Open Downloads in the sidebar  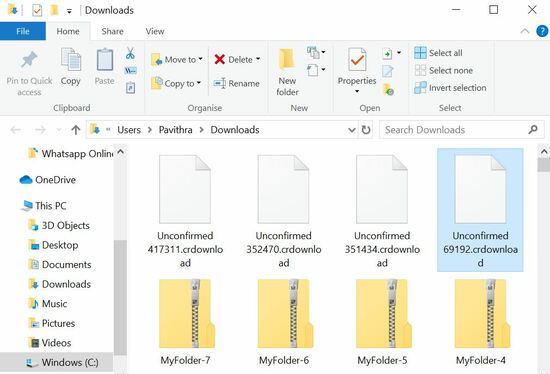(x=60, y=284)
